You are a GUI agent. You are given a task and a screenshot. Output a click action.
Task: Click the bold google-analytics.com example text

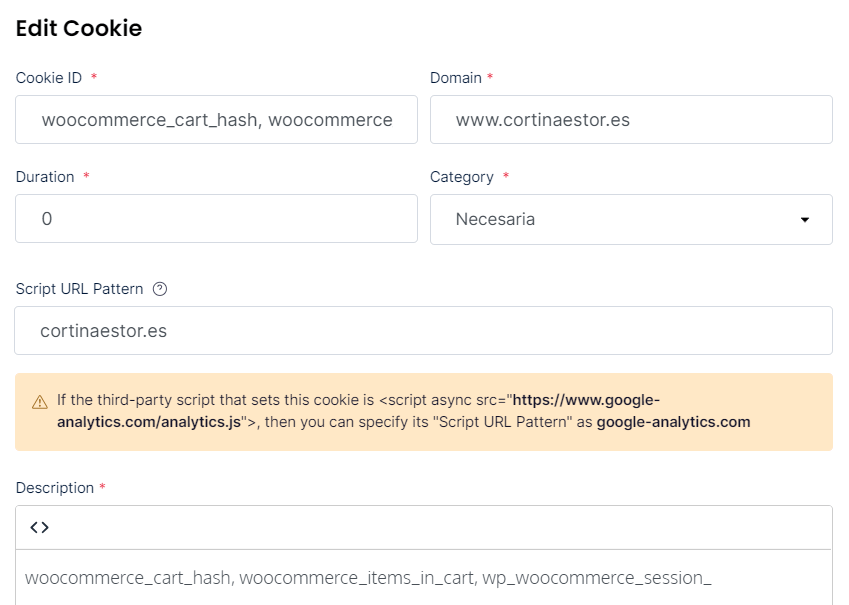click(x=674, y=422)
